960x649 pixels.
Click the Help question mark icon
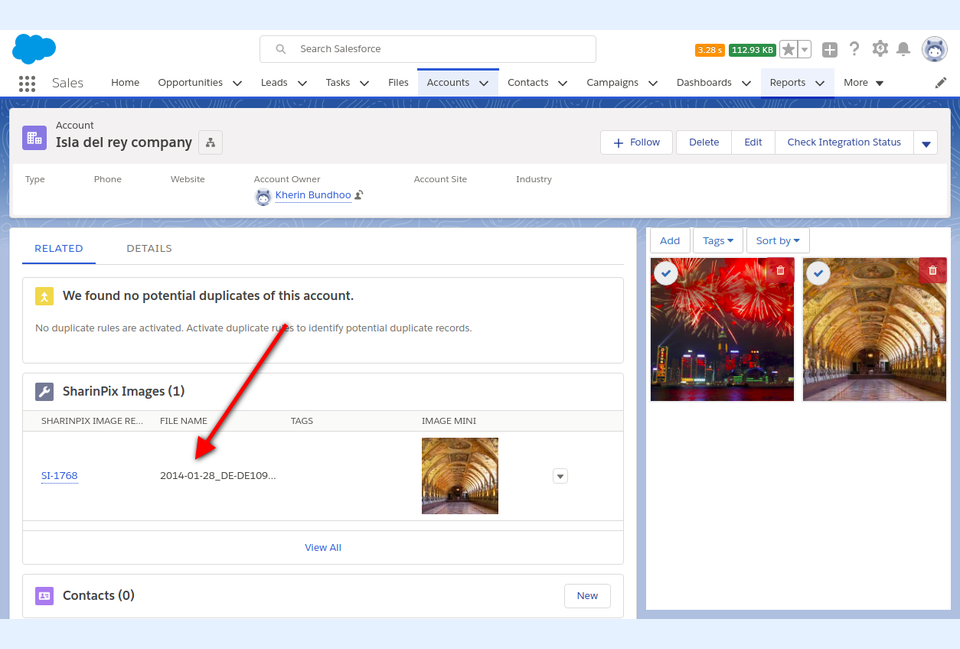click(854, 49)
